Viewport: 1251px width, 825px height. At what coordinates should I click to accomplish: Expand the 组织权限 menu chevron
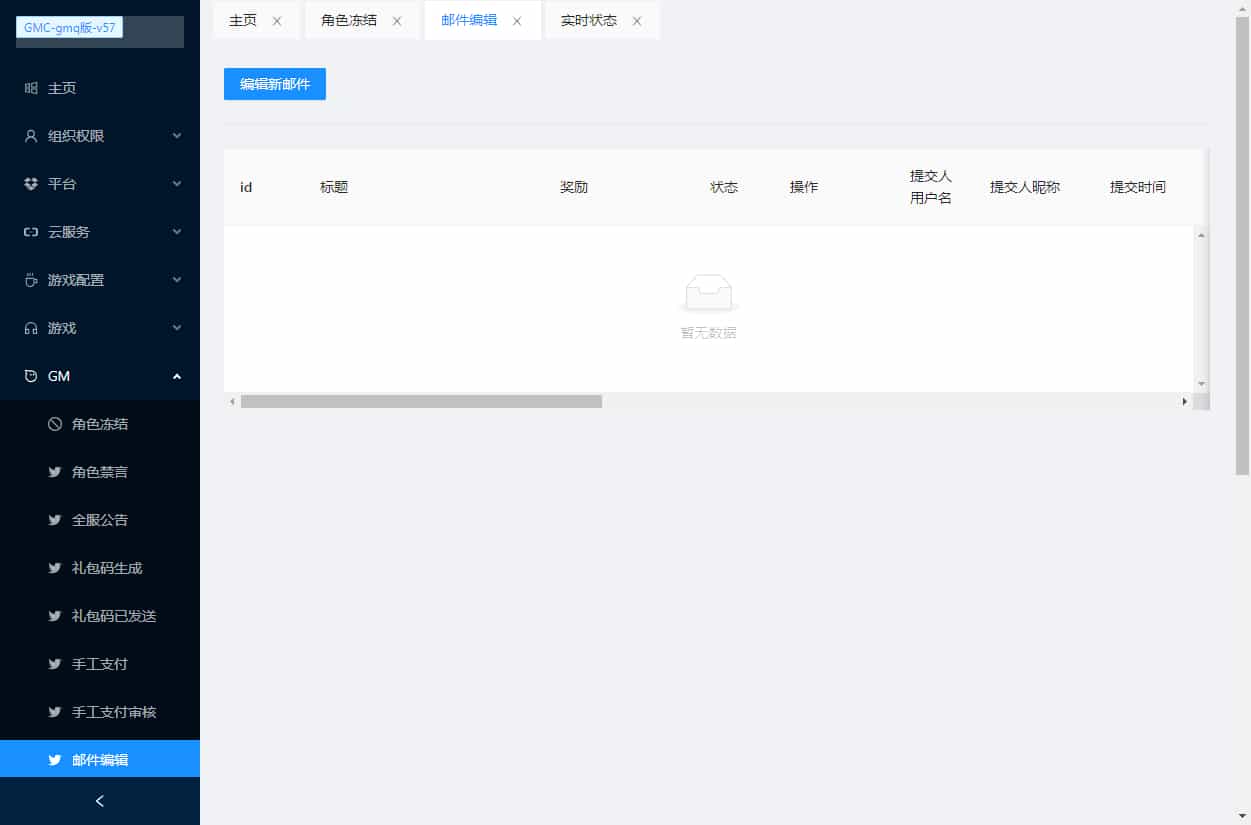177,136
